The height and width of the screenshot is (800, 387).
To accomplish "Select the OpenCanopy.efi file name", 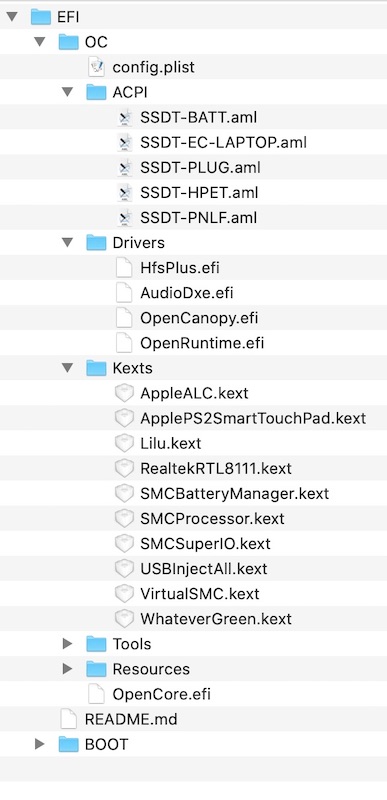I will (199, 318).
